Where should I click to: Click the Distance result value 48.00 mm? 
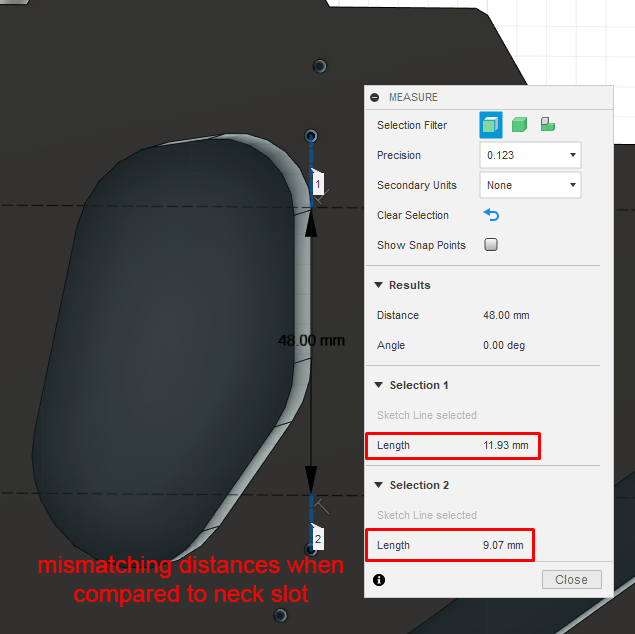pyautogui.click(x=506, y=315)
